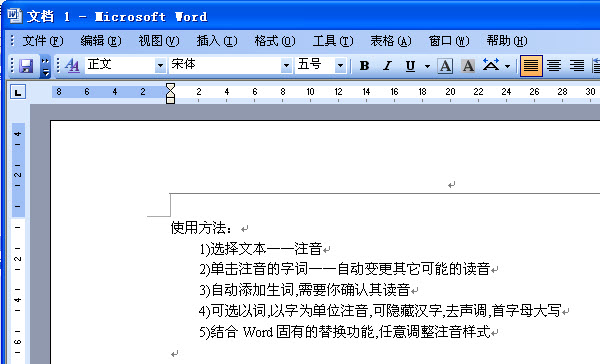This screenshot has width=600, height=364.
Task: Center align the paragraph
Action: [554, 66]
